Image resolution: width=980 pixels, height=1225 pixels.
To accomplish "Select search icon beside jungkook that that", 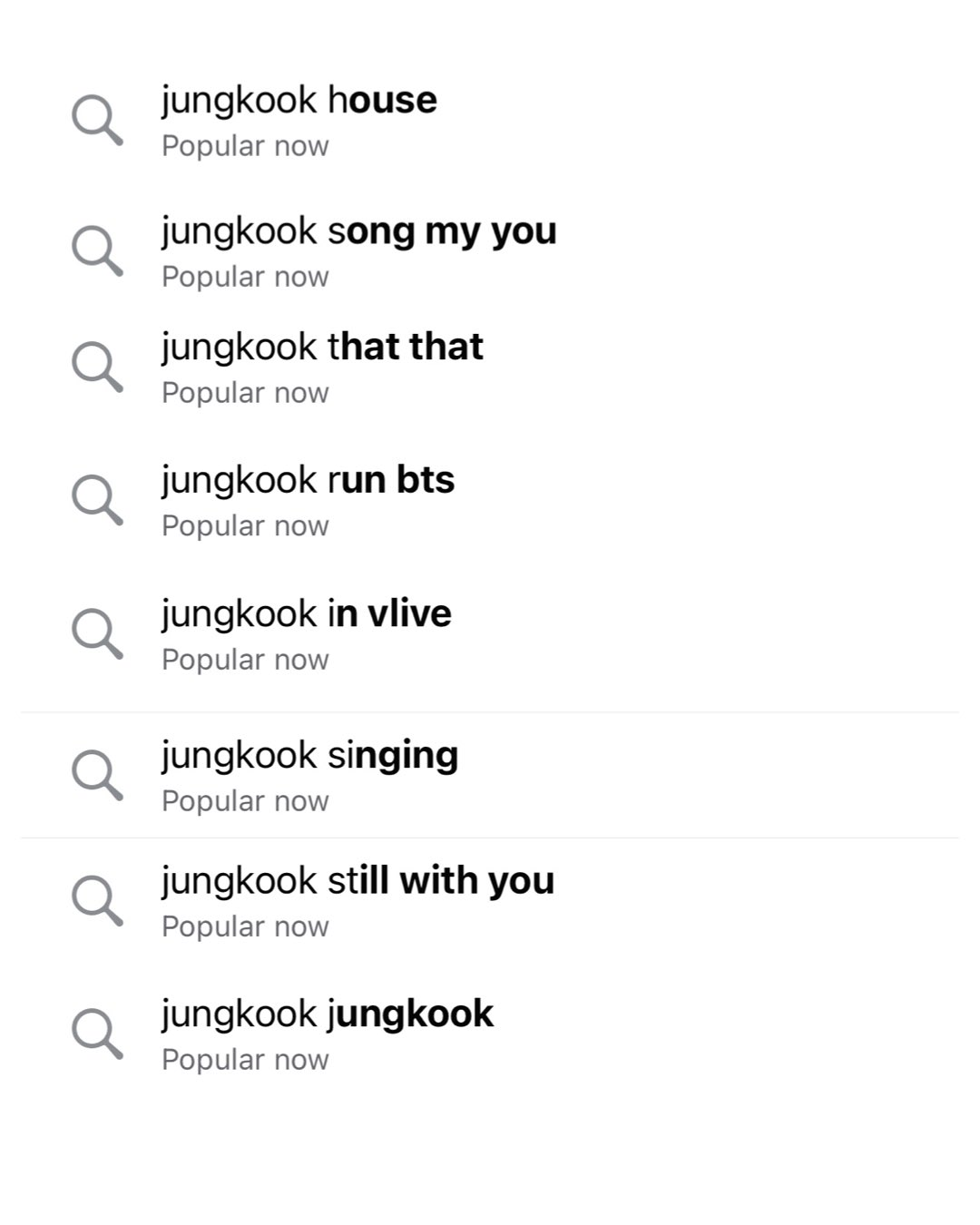I will click(97, 366).
